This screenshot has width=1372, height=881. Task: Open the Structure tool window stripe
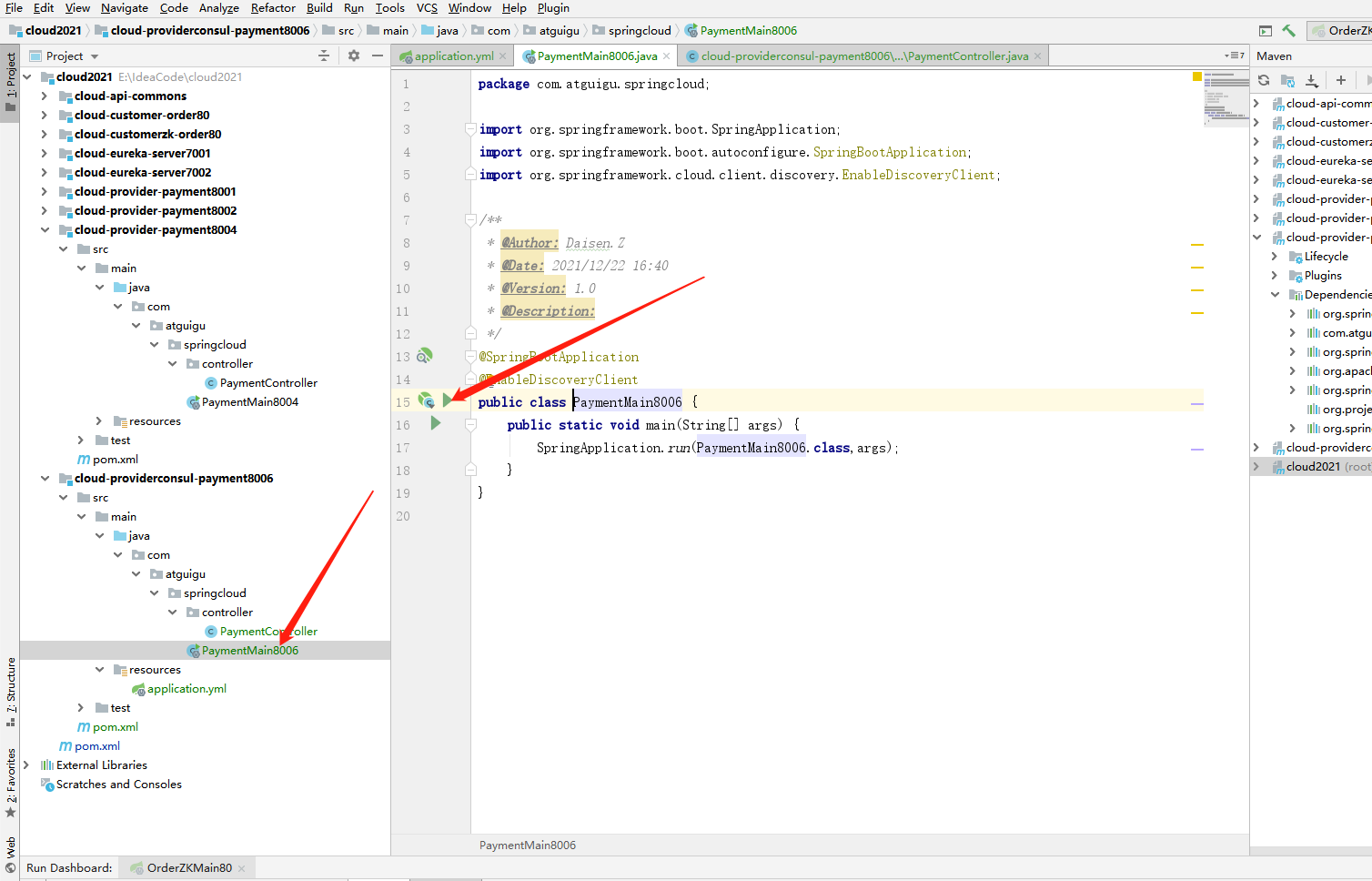click(x=10, y=692)
